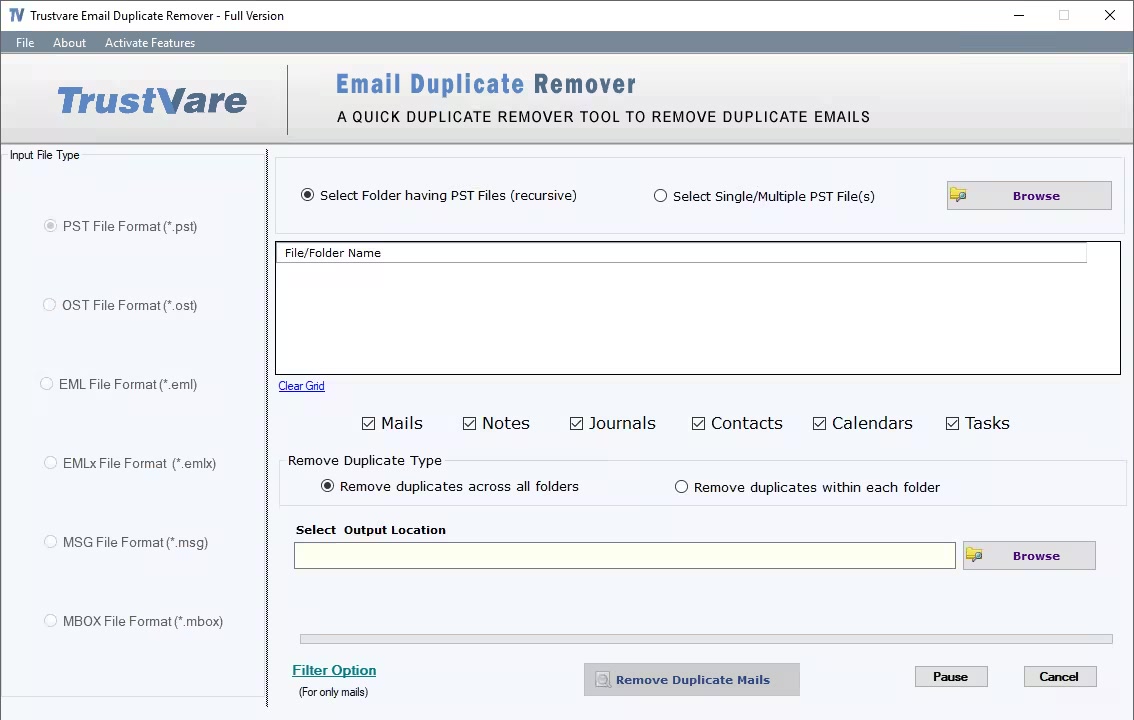Click the Clear Grid link
The width and height of the screenshot is (1134, 720).
click(302, 386)
